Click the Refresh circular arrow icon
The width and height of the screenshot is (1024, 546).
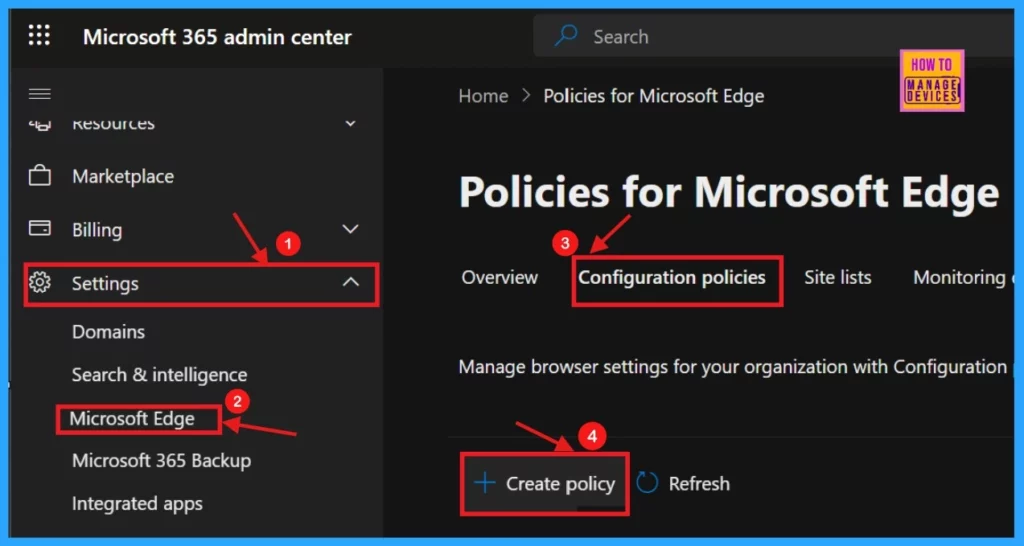[647, 483]
